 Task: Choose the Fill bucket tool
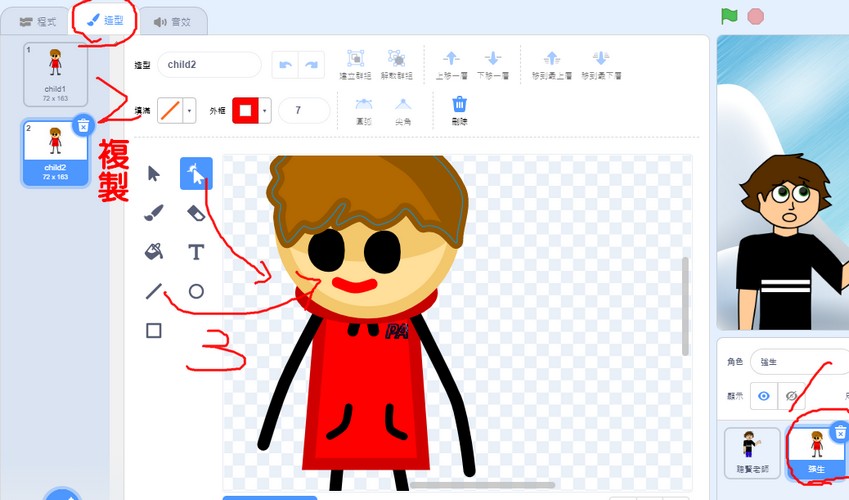click(x=154, y=252)
